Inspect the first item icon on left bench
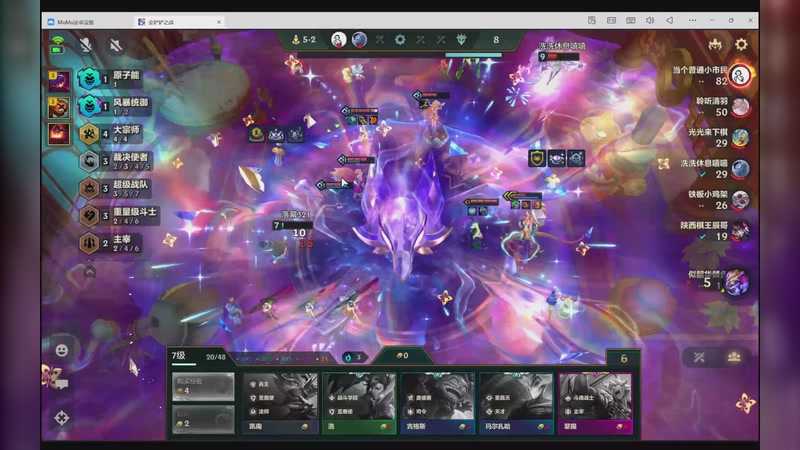 [x=257, y=134]
